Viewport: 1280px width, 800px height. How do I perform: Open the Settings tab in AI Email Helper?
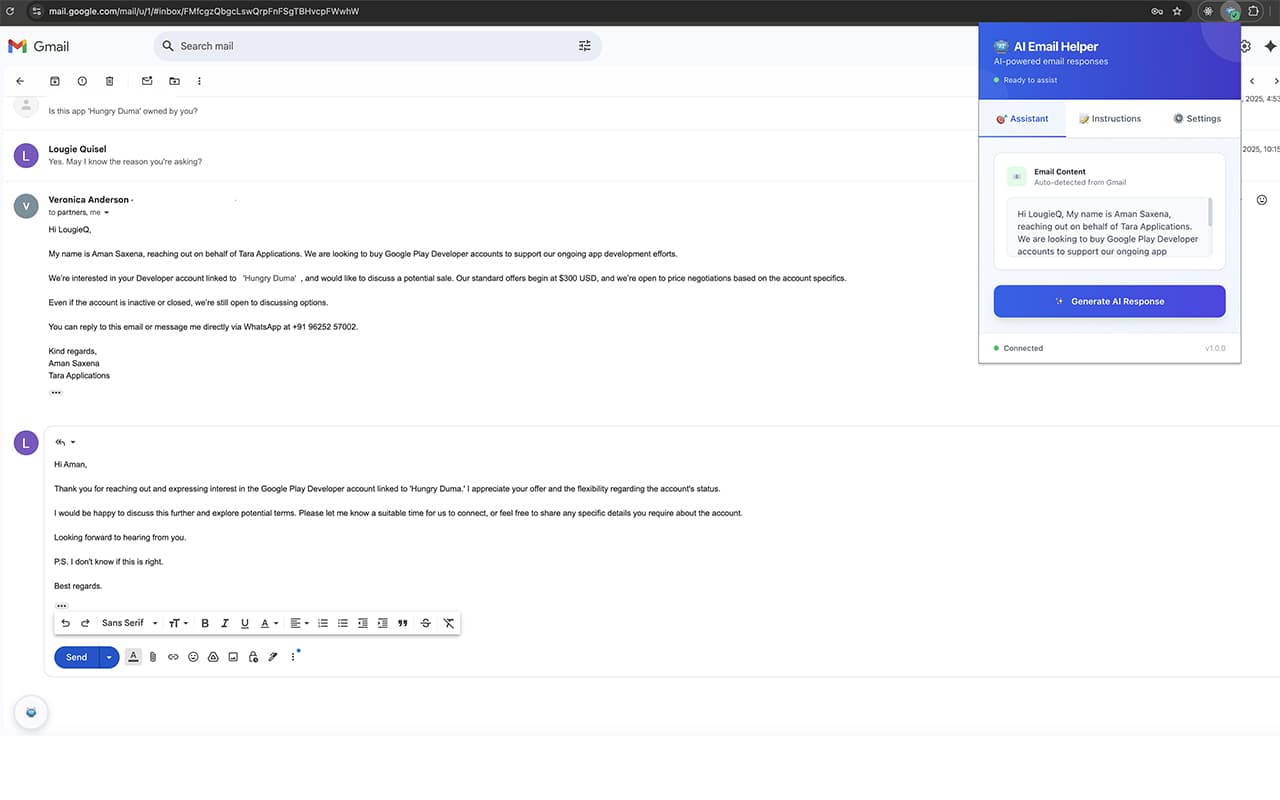point(1197,118)
